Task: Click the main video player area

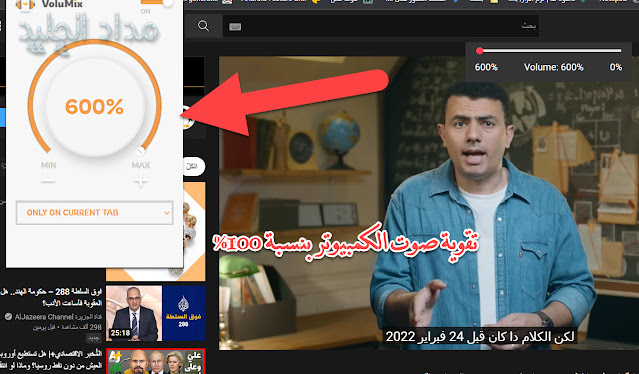Action: (x=429, y=203)
